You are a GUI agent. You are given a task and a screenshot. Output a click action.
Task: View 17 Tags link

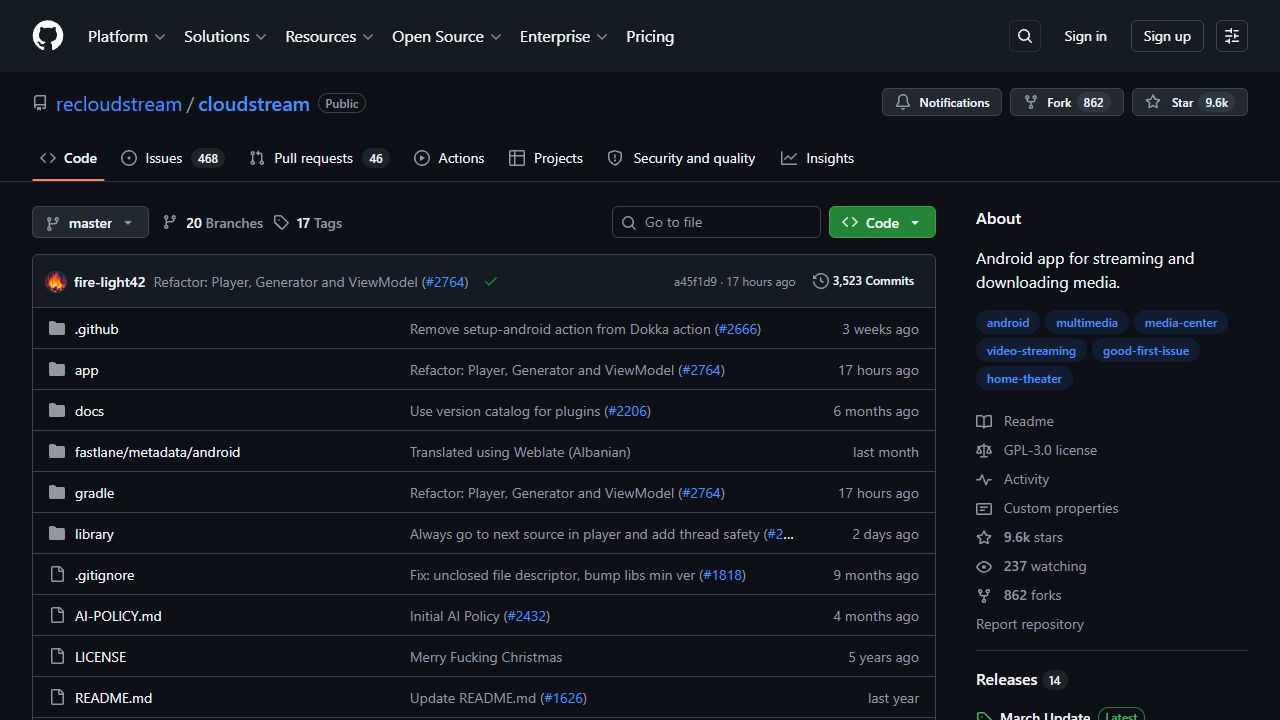pyautogui.click(x=308, y=223)
